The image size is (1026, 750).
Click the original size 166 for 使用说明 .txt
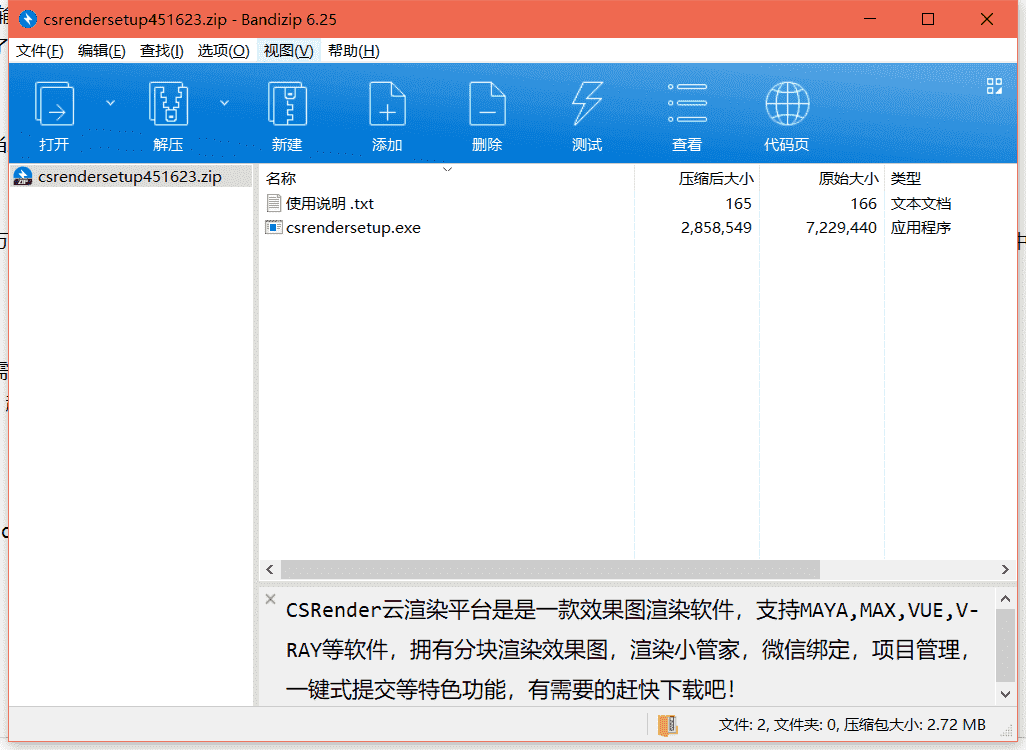863,204
